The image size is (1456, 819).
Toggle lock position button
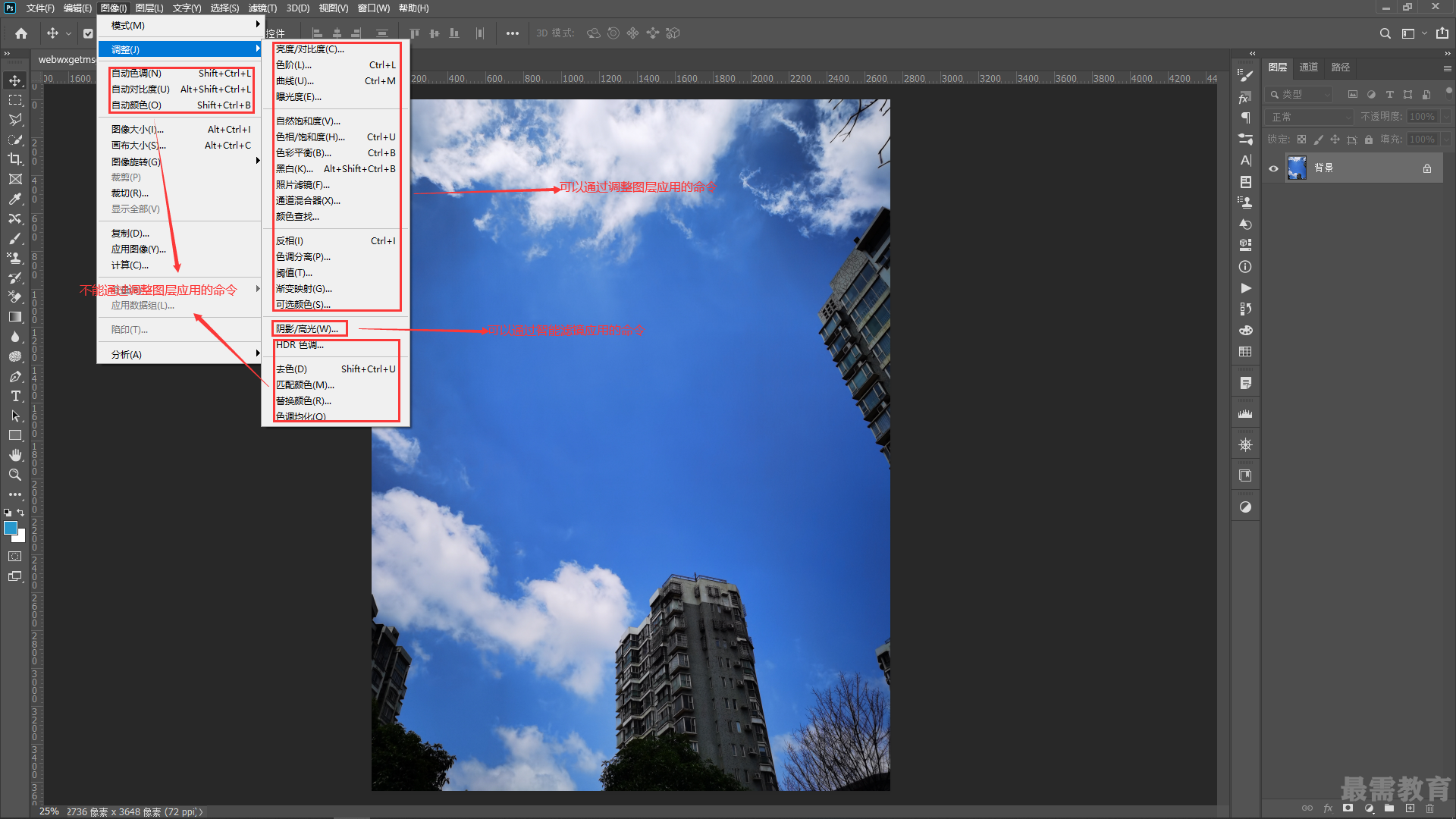tap(1335, 140)
